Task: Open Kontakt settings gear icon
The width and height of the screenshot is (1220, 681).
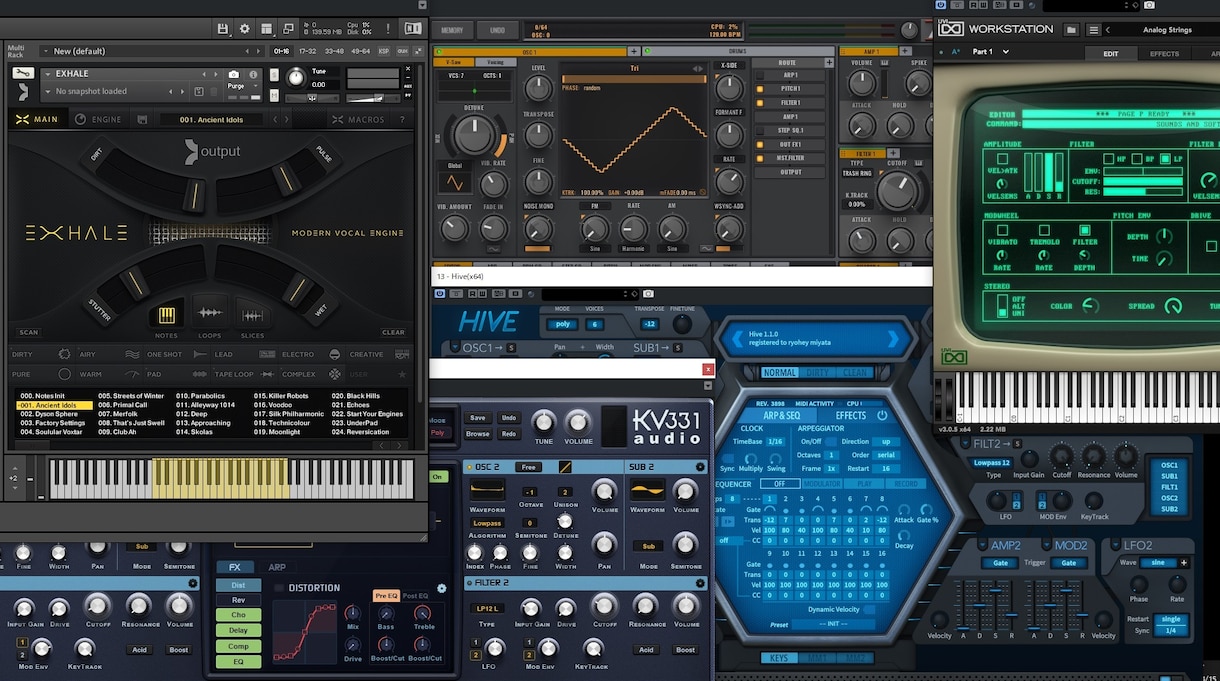Action: 244,29
